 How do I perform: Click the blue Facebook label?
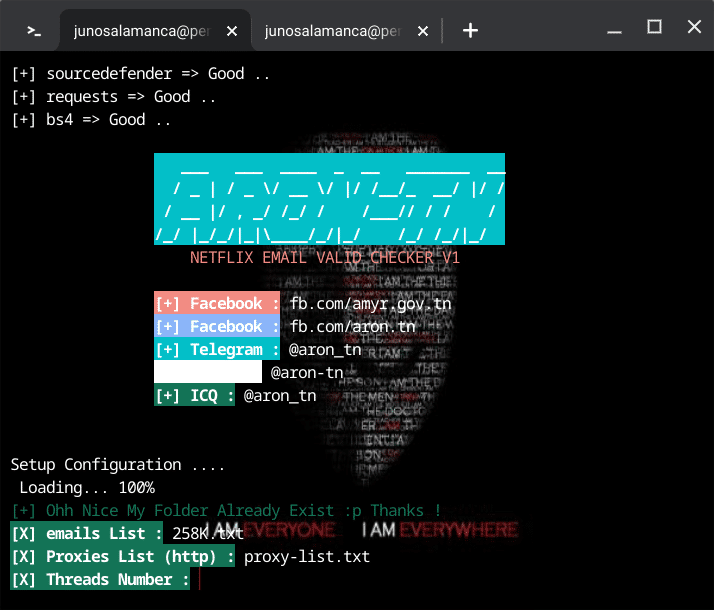click(217, 325)
